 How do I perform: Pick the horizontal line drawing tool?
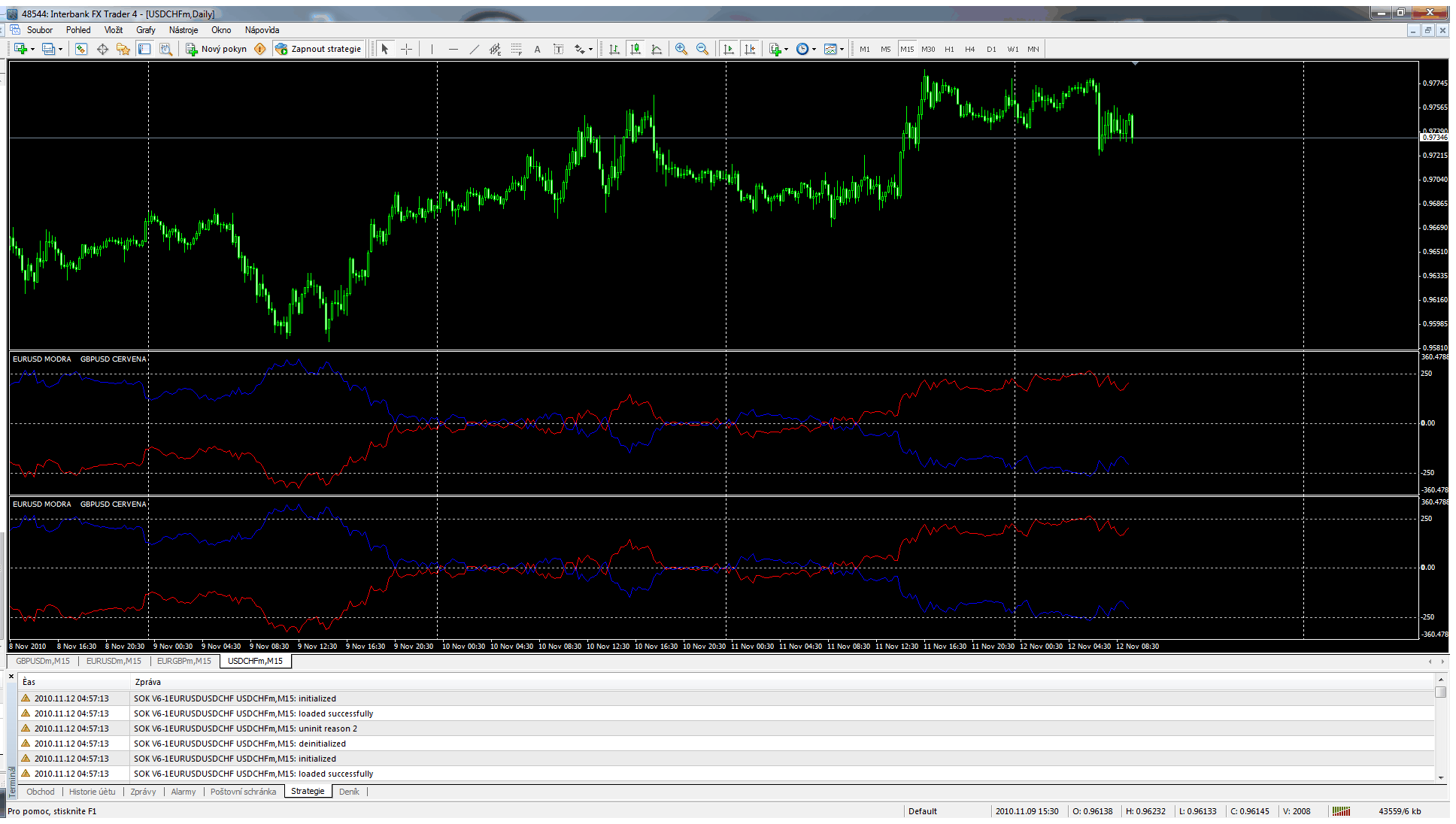(453, 49)
